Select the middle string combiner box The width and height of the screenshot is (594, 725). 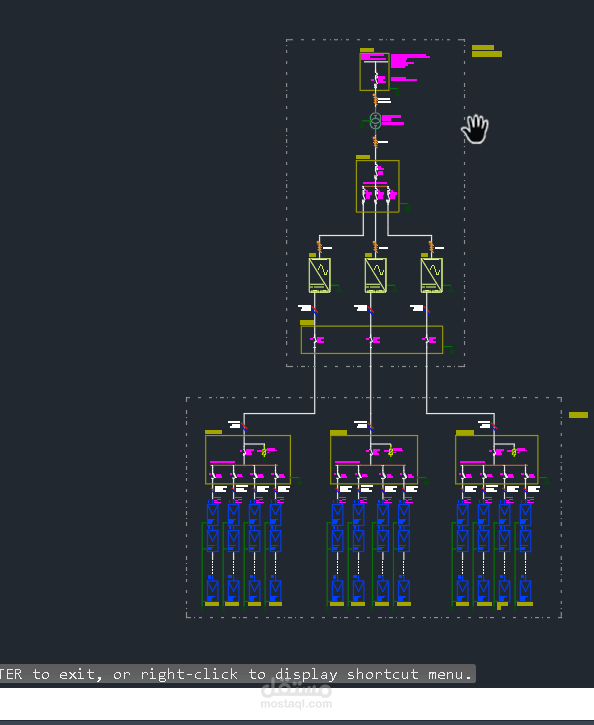click(374, 460)
